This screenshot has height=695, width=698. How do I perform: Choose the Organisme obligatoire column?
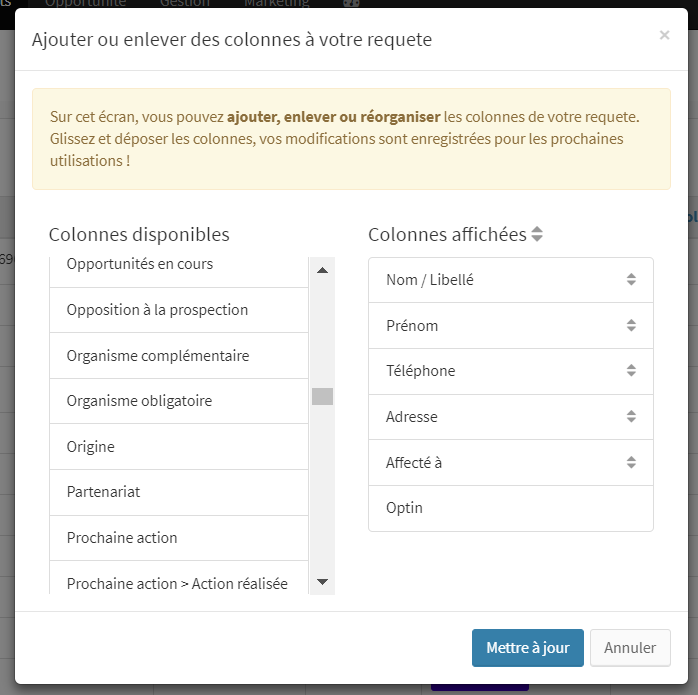pyautogui.click(x=179, y=401)
